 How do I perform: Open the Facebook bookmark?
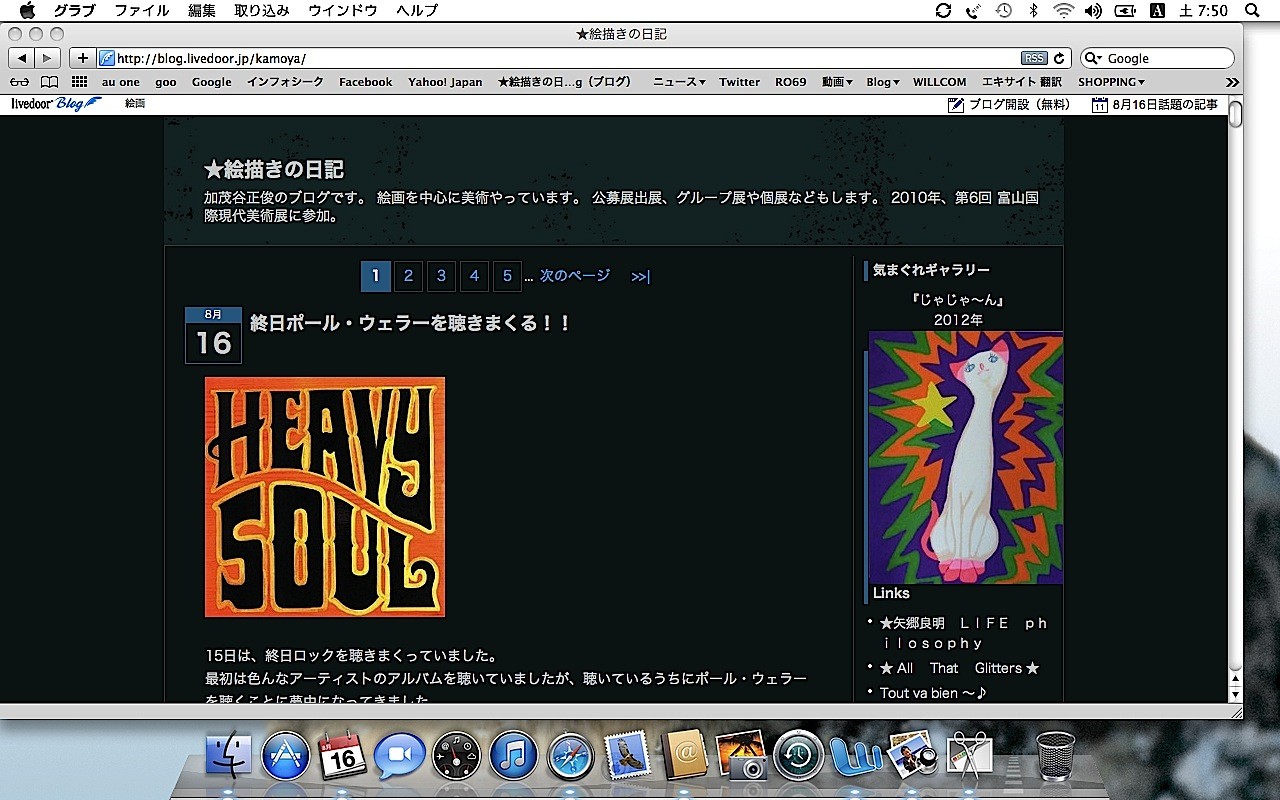tap(366, 82)
